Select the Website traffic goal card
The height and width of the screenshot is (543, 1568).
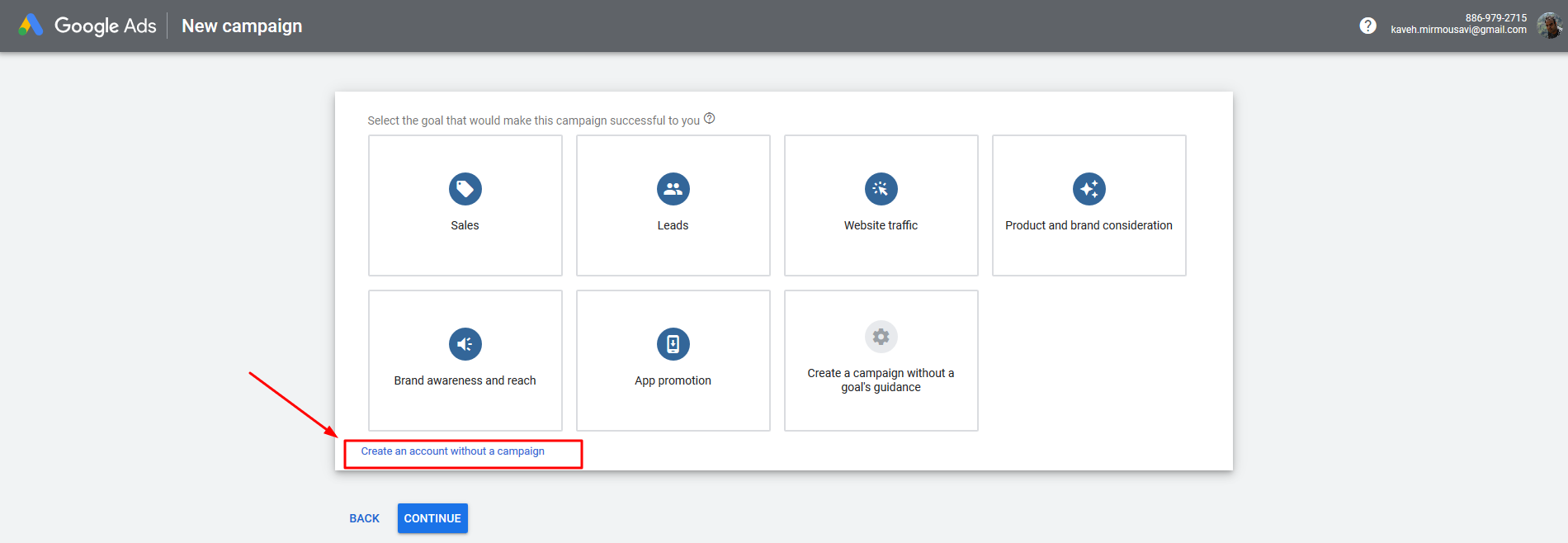881,205
